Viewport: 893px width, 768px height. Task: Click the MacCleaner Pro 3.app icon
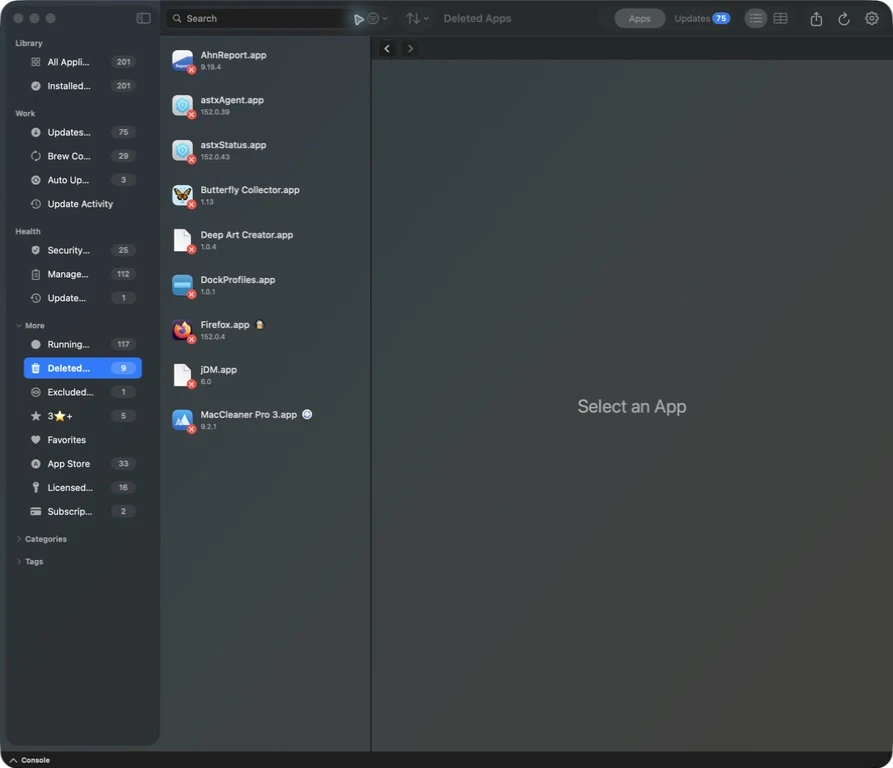pos(182,420)
